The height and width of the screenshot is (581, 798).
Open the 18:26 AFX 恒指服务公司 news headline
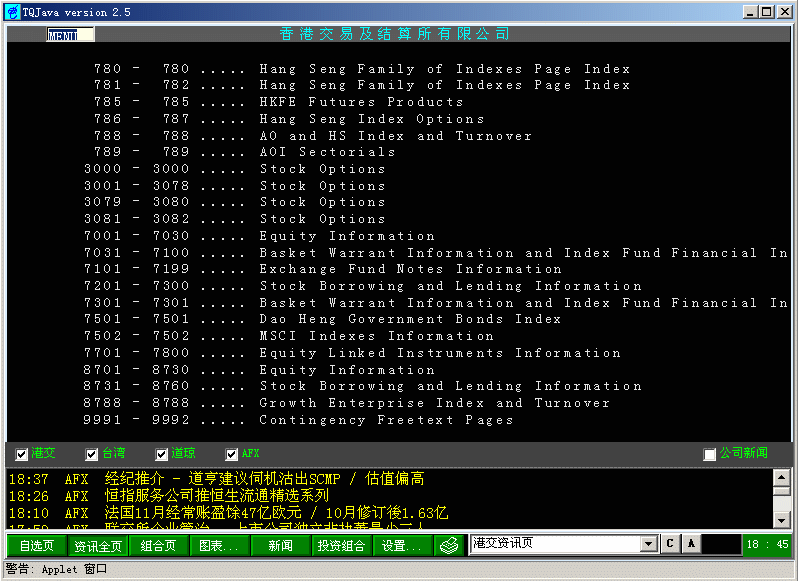[168, 496]
